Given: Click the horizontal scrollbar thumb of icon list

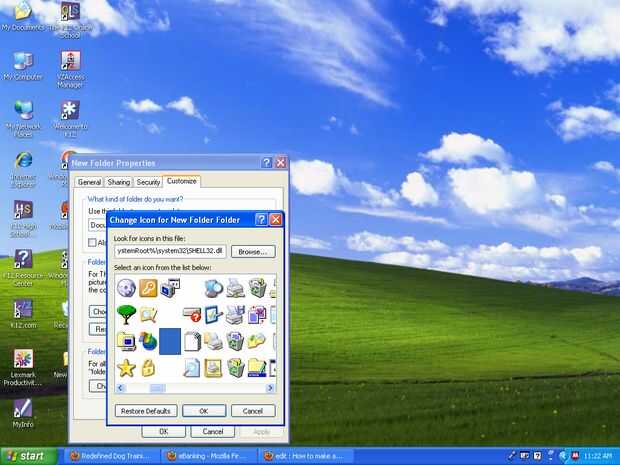Looking at the screenshot, I should click(157, 388).
